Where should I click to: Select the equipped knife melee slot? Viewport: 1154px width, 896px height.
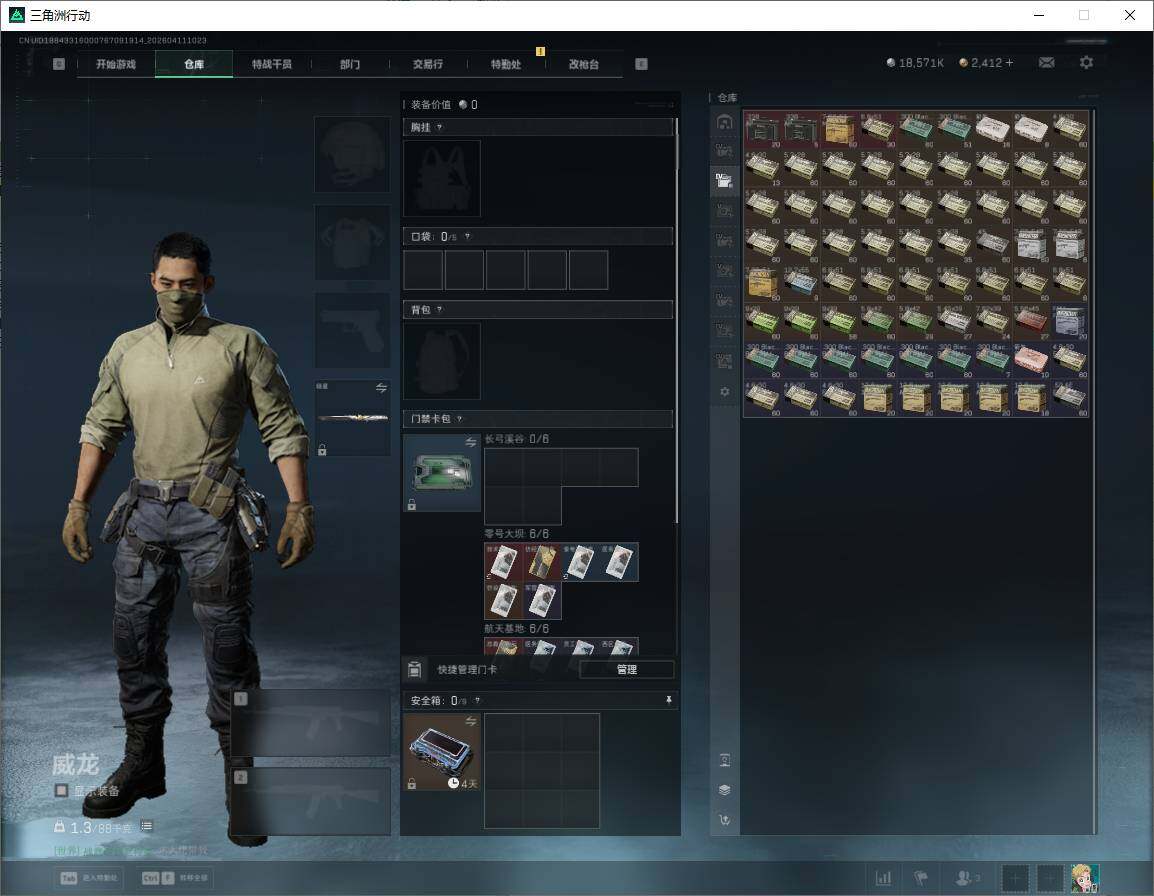(x=353, y=417)
